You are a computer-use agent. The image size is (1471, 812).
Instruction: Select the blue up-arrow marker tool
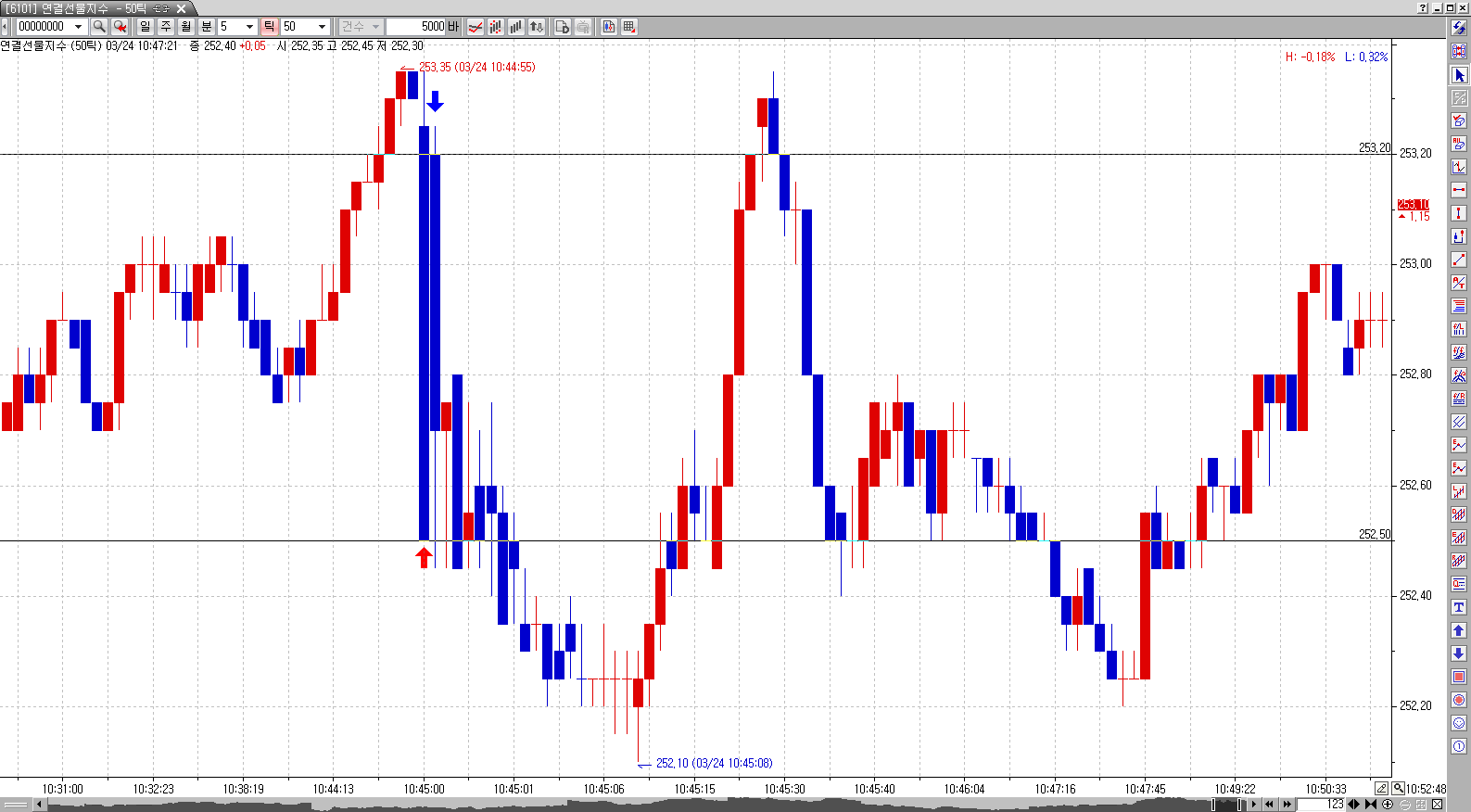point(1459,630)
